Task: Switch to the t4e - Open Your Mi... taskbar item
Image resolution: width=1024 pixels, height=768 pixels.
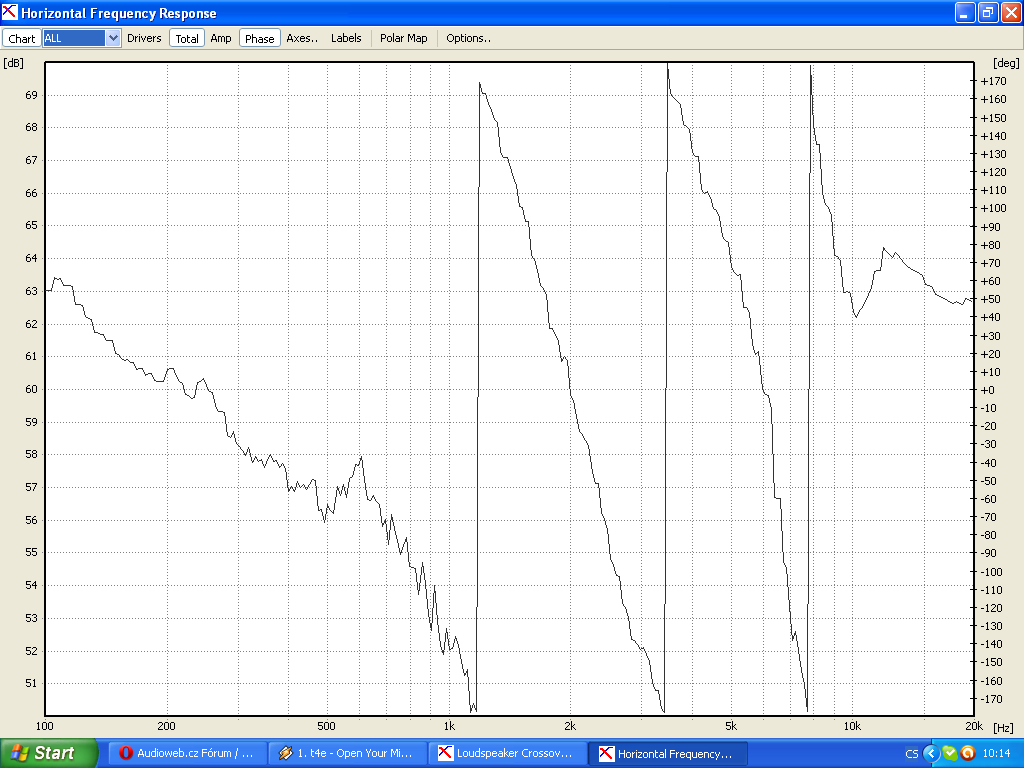Action: [x=347, y=753]
